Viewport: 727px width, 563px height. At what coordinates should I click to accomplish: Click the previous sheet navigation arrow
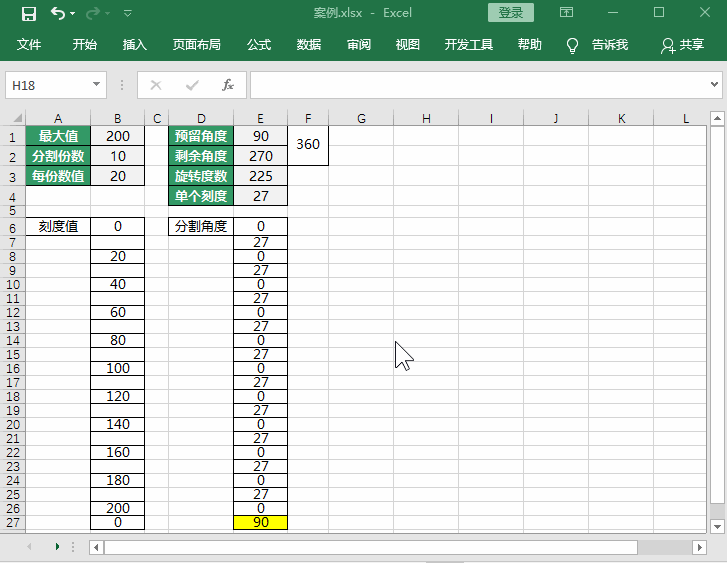(x=29, y=547)
